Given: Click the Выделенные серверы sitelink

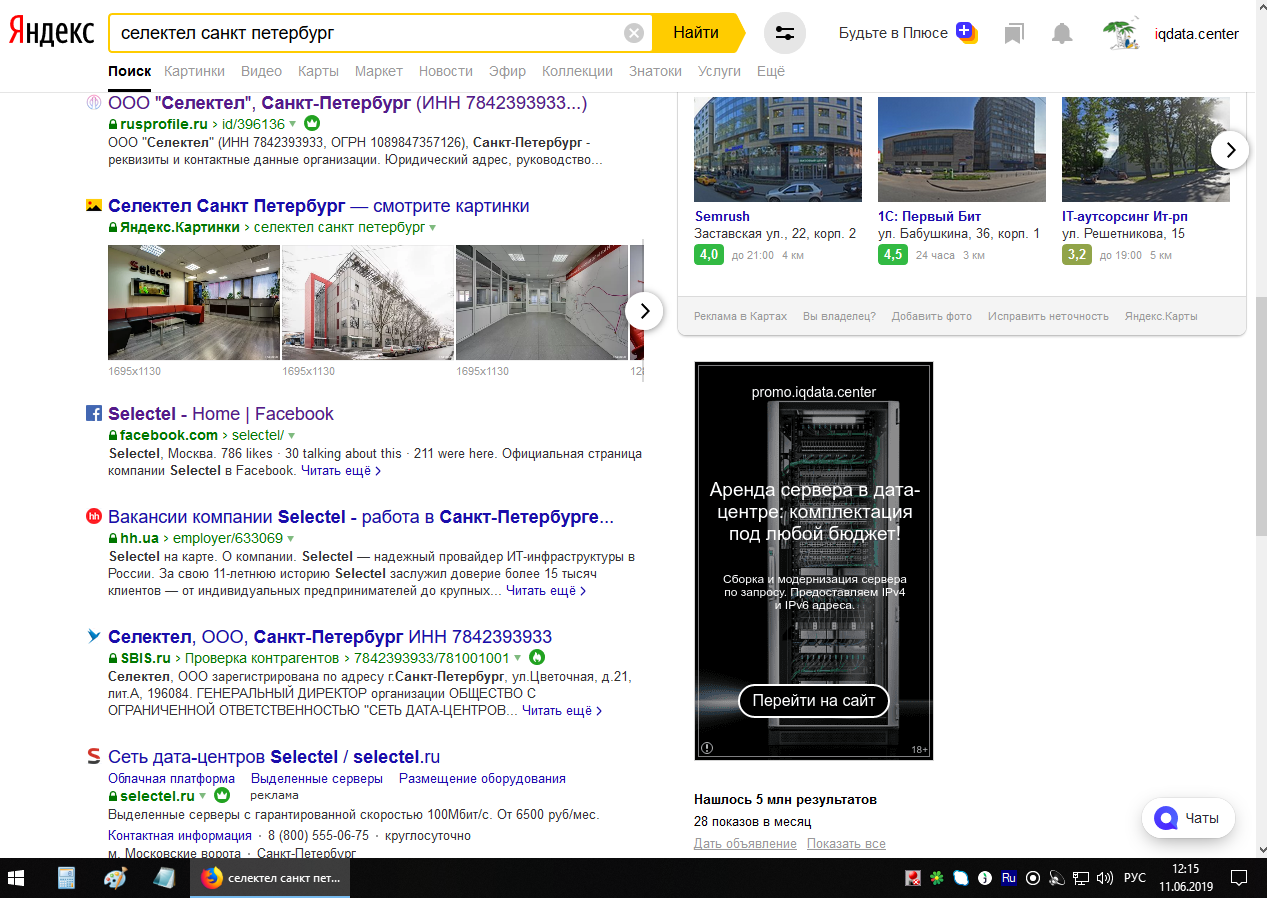Looking at the screenshot, I should [x=317, y=778].
